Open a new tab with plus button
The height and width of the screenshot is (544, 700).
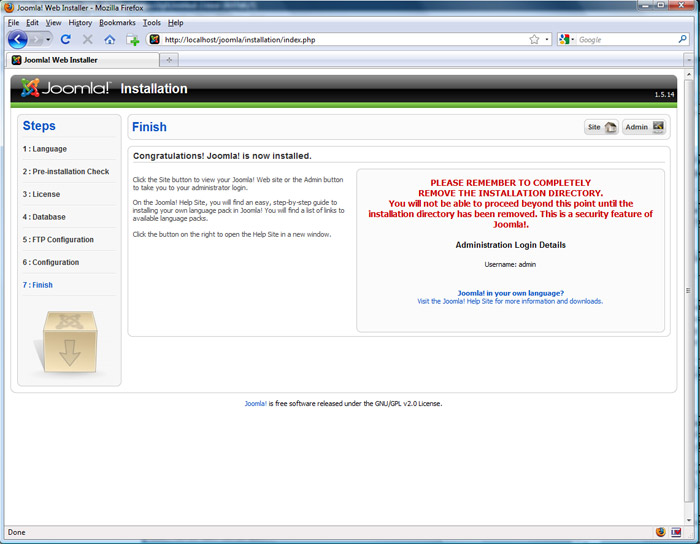169,60
